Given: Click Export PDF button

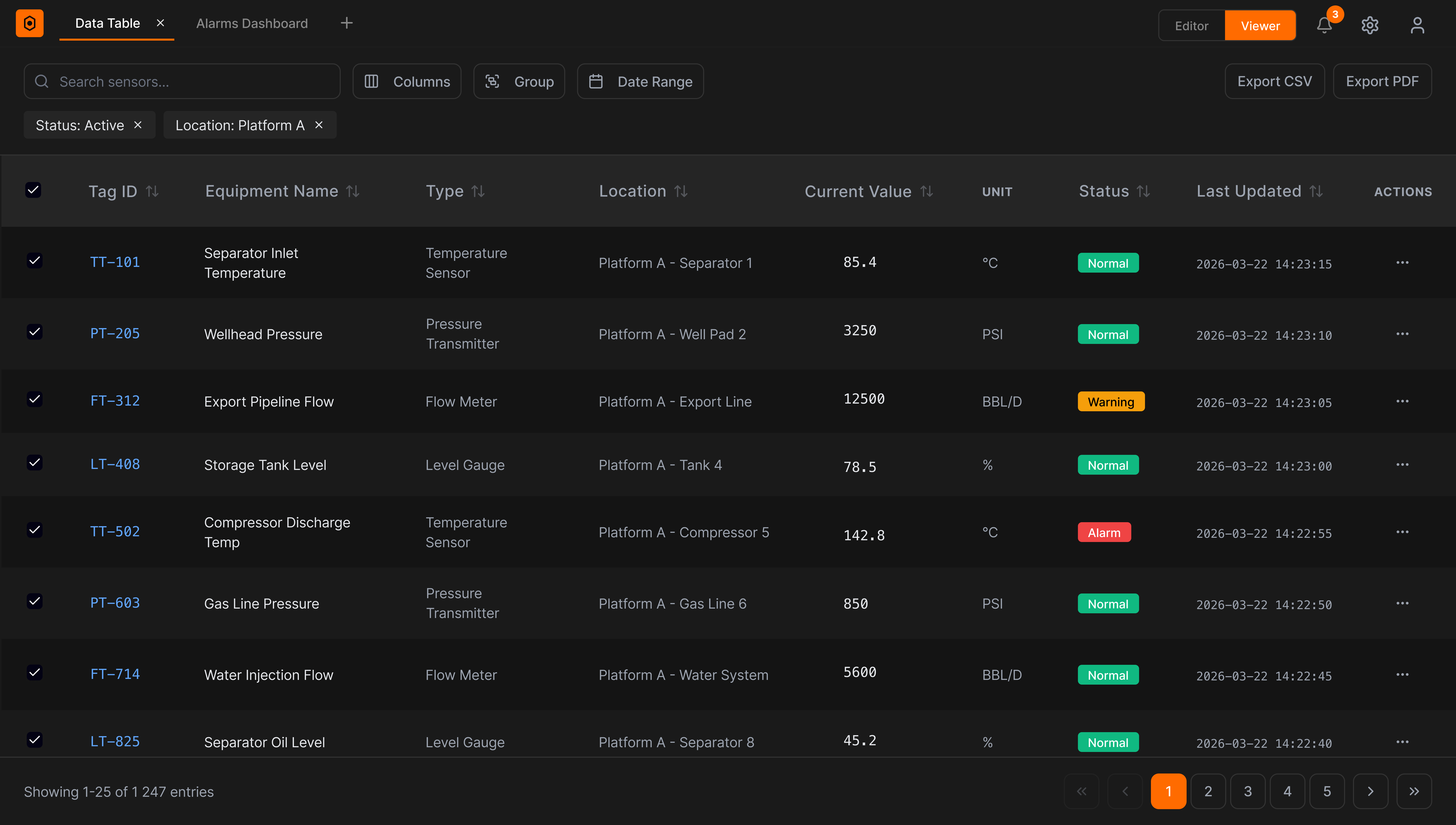Looking at the screenshot, I should pos(1382,82).
